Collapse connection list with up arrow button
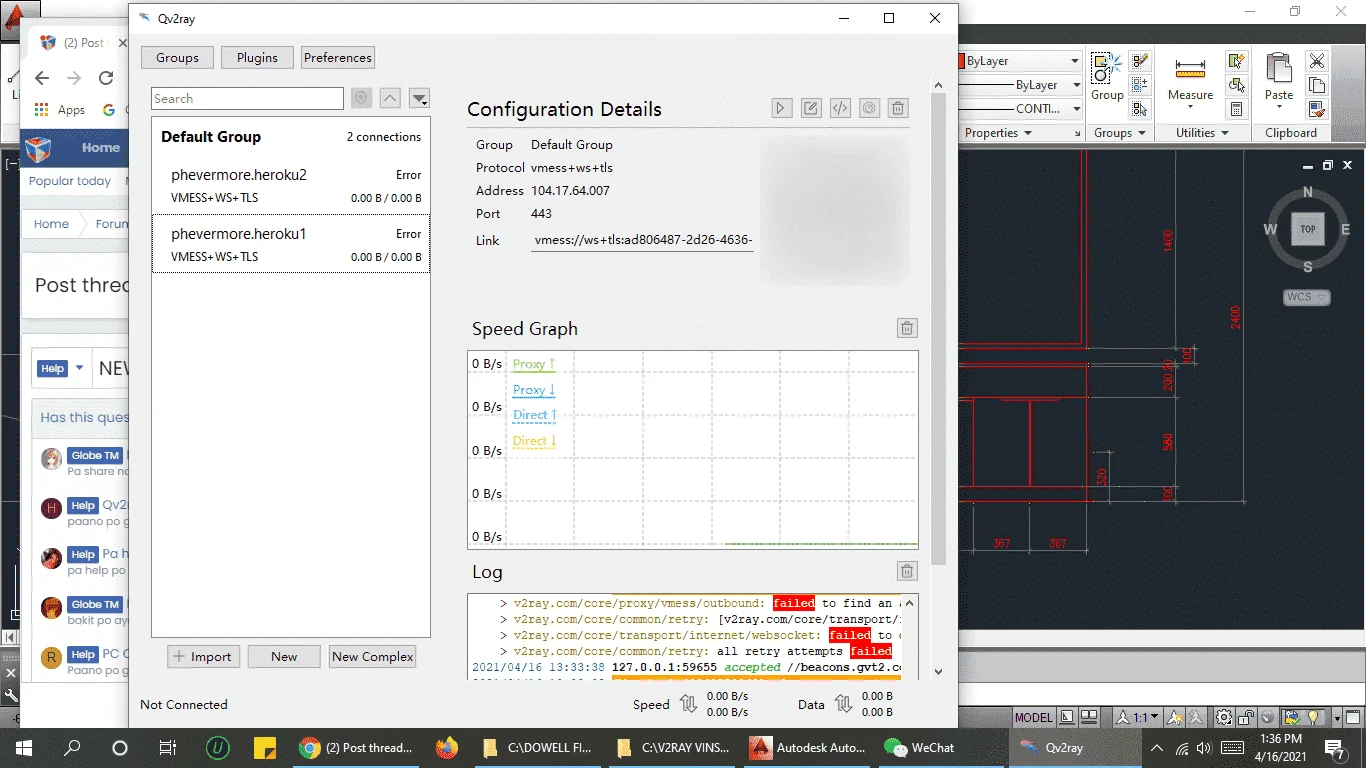Screen dimensions: 1366x768 point(390,98)
